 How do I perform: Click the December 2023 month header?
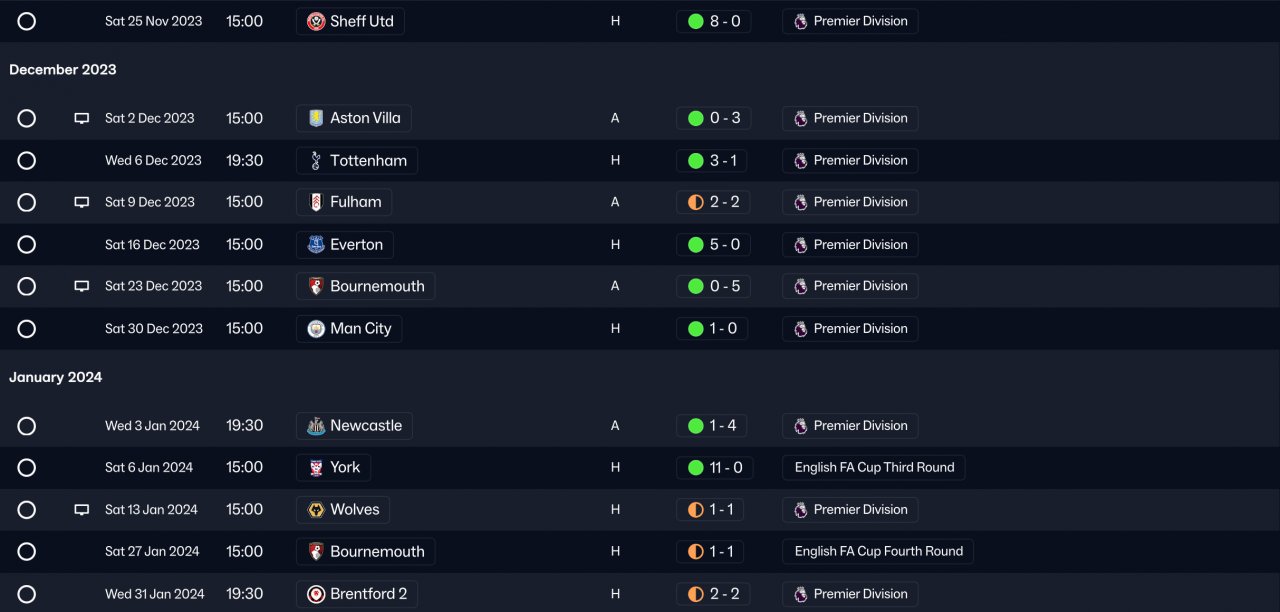[x=63, y=70]
